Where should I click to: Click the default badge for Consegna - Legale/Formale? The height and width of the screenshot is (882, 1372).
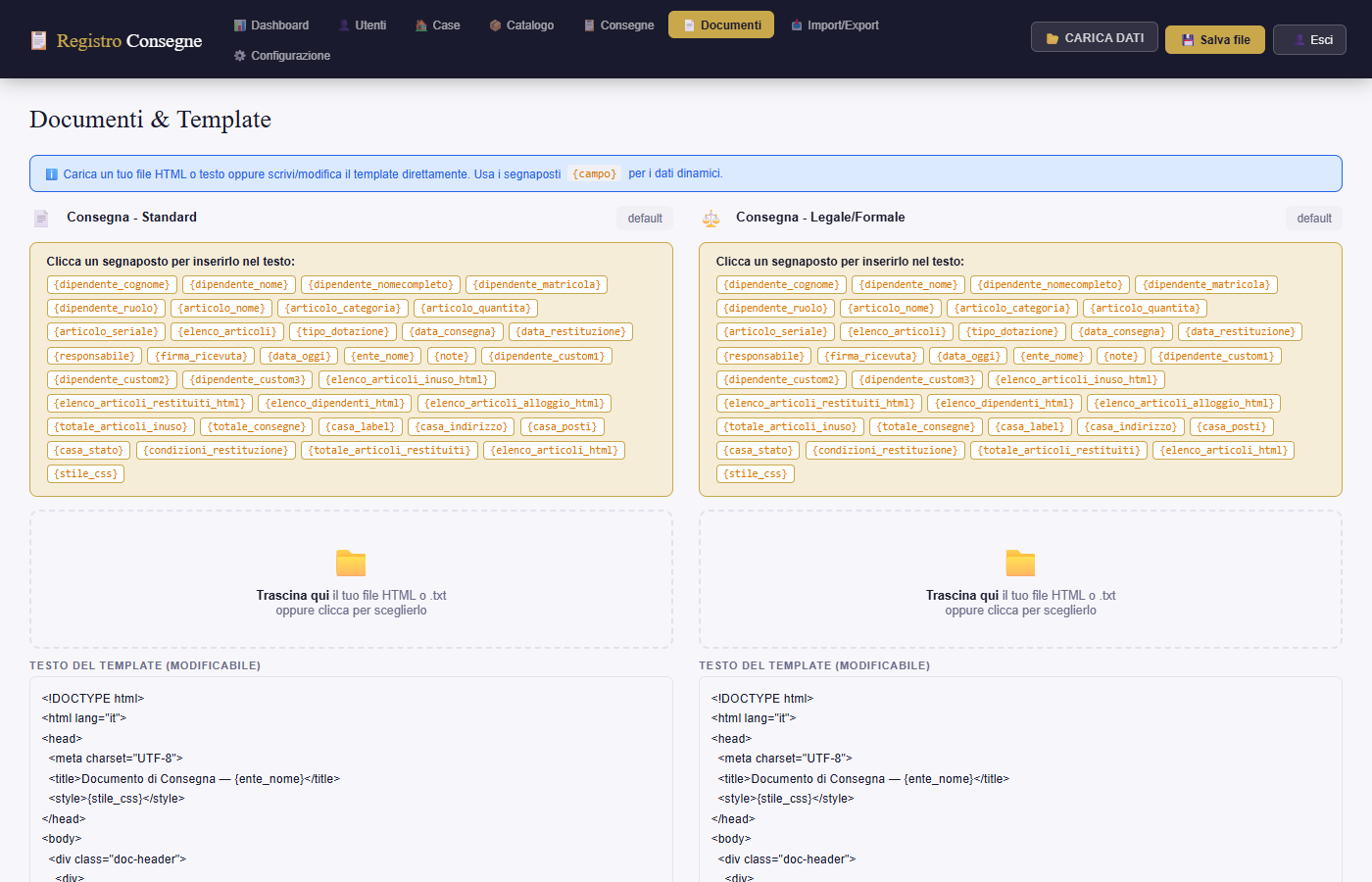[x=1314, y=219]
